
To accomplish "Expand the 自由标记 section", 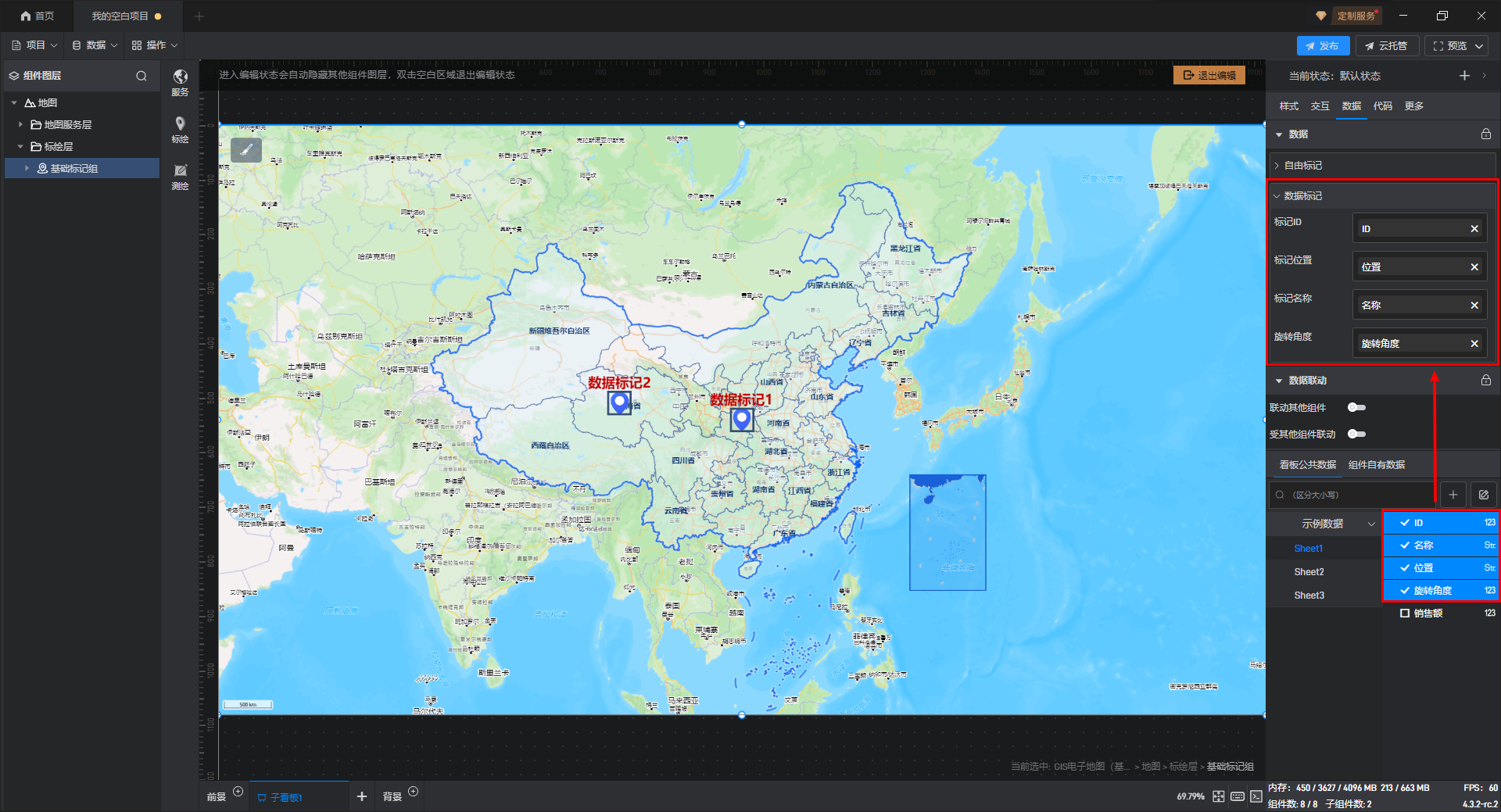I will (1277, 166).
